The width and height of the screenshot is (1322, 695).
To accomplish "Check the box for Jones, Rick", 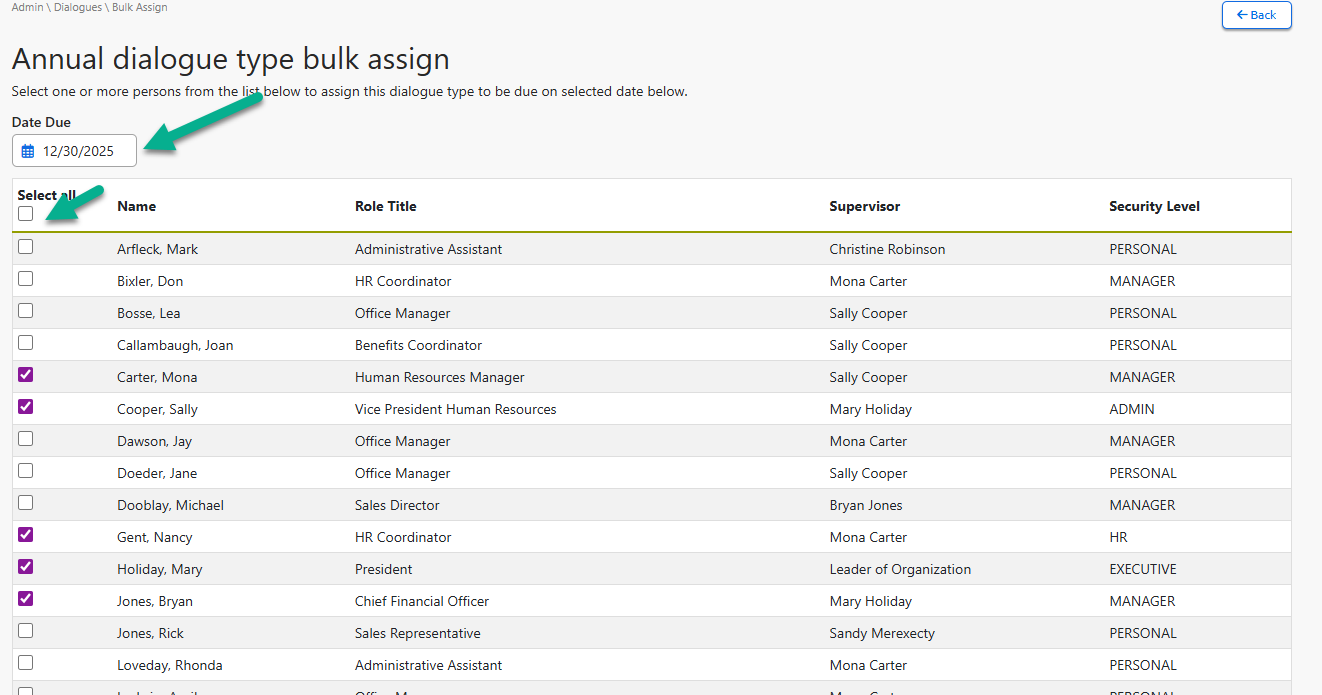I will (x=26, y=631).
